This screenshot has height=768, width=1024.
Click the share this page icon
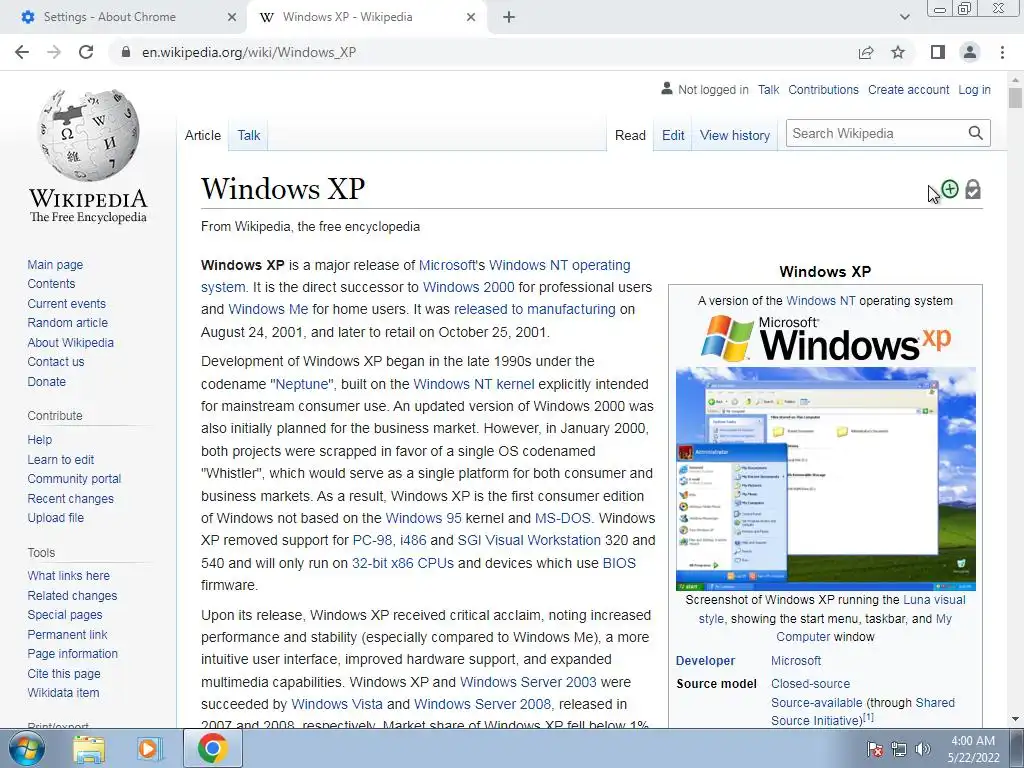coord(866,52)
